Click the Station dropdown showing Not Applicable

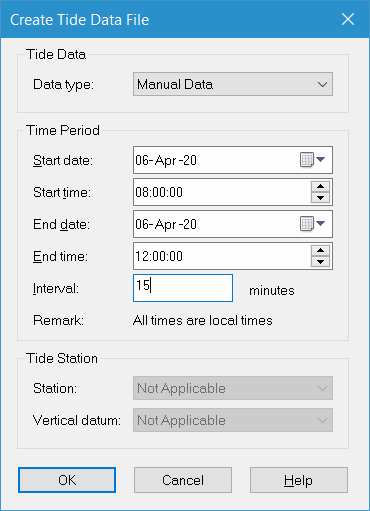click(x=233, y=388)
